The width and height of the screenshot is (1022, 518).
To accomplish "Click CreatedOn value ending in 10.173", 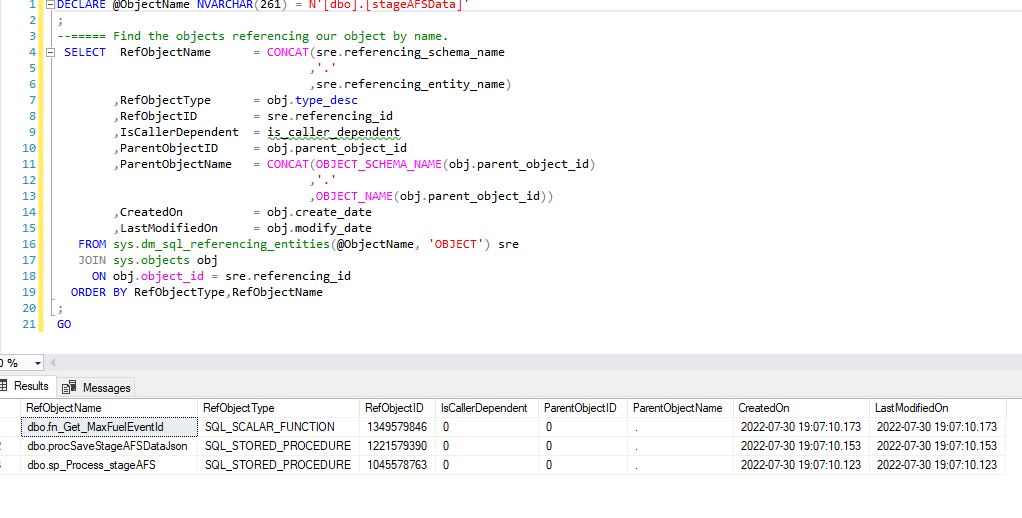I will (x=802, y=427).
